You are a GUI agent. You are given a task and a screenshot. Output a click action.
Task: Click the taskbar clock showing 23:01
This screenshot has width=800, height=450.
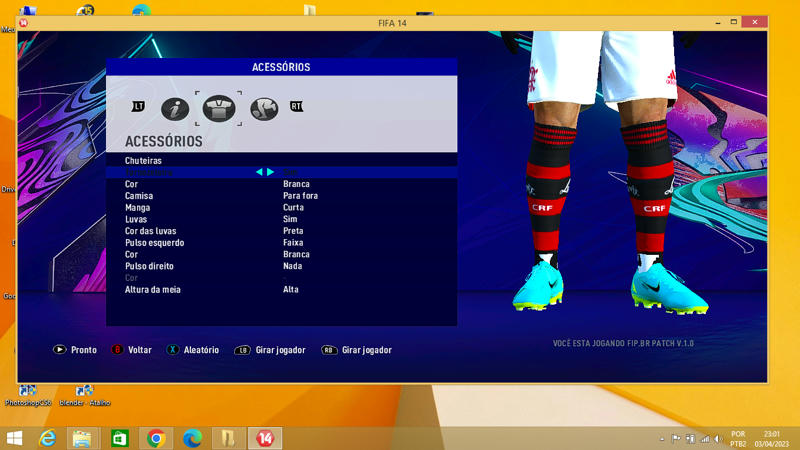771,439
